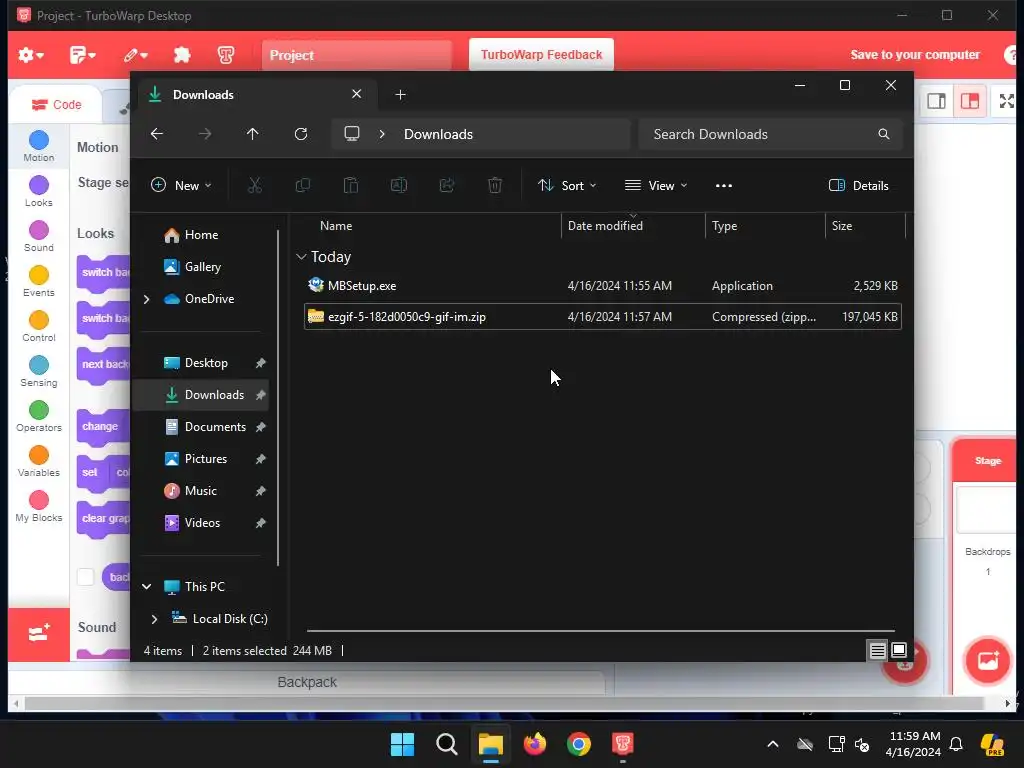Click the magnifier icon in Search Downloads box
Image resolution: width=1024 pixels, height=768 pixels.
pos(884,134)
